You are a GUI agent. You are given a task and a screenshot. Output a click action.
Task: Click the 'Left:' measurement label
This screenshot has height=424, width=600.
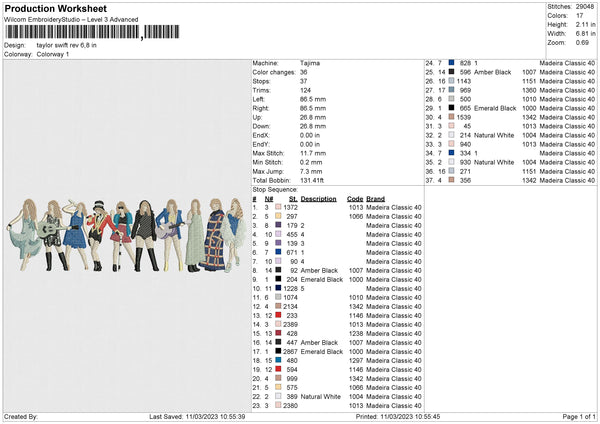258,99
